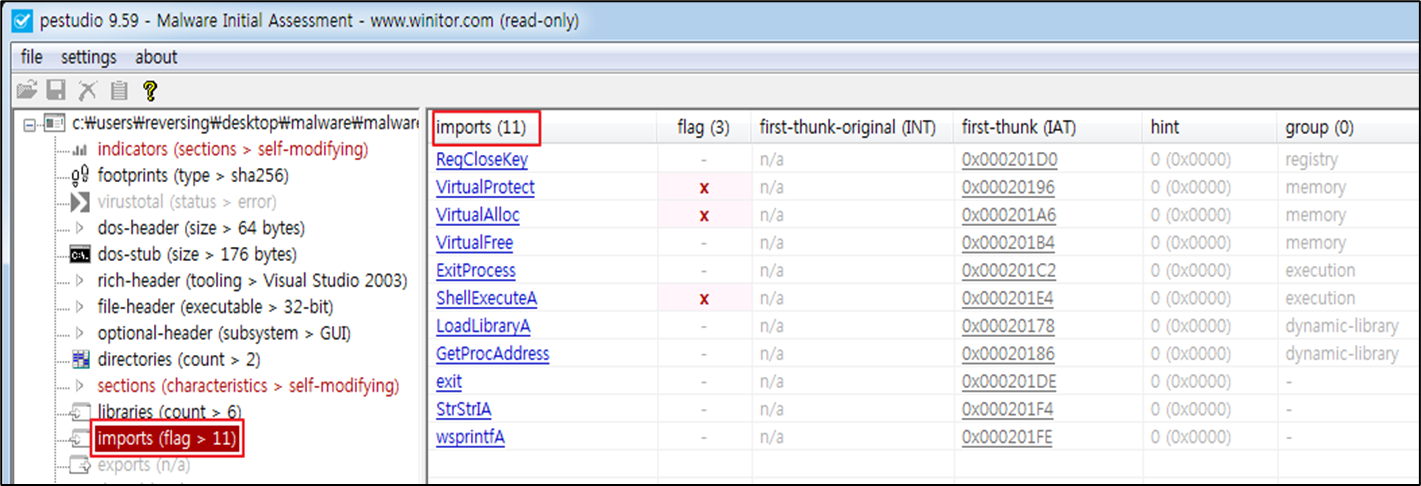Click the footprints tree icon
The width and height of the screenshot is (1421, 486).
pyautogui.click(x=81, y=176)
